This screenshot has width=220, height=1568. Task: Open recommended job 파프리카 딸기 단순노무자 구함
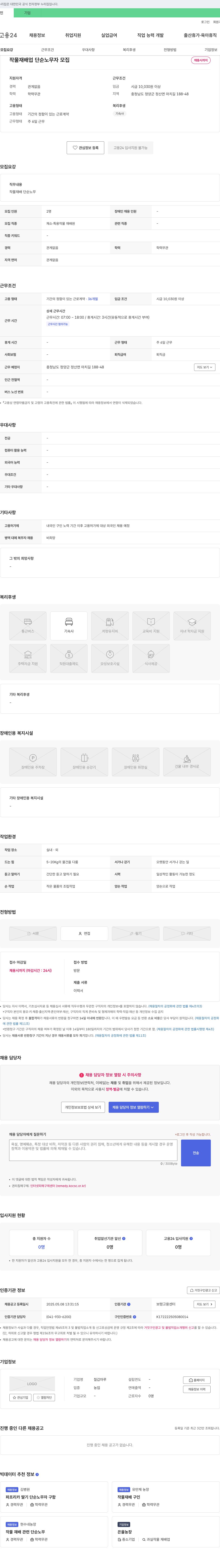pos(30,1497)
